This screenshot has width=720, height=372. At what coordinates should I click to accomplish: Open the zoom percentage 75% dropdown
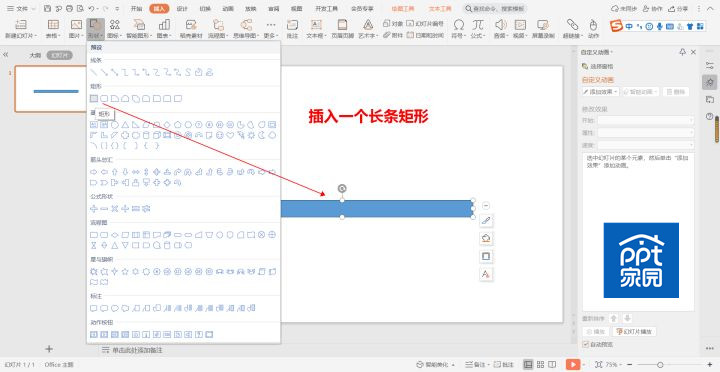(613, 364)
